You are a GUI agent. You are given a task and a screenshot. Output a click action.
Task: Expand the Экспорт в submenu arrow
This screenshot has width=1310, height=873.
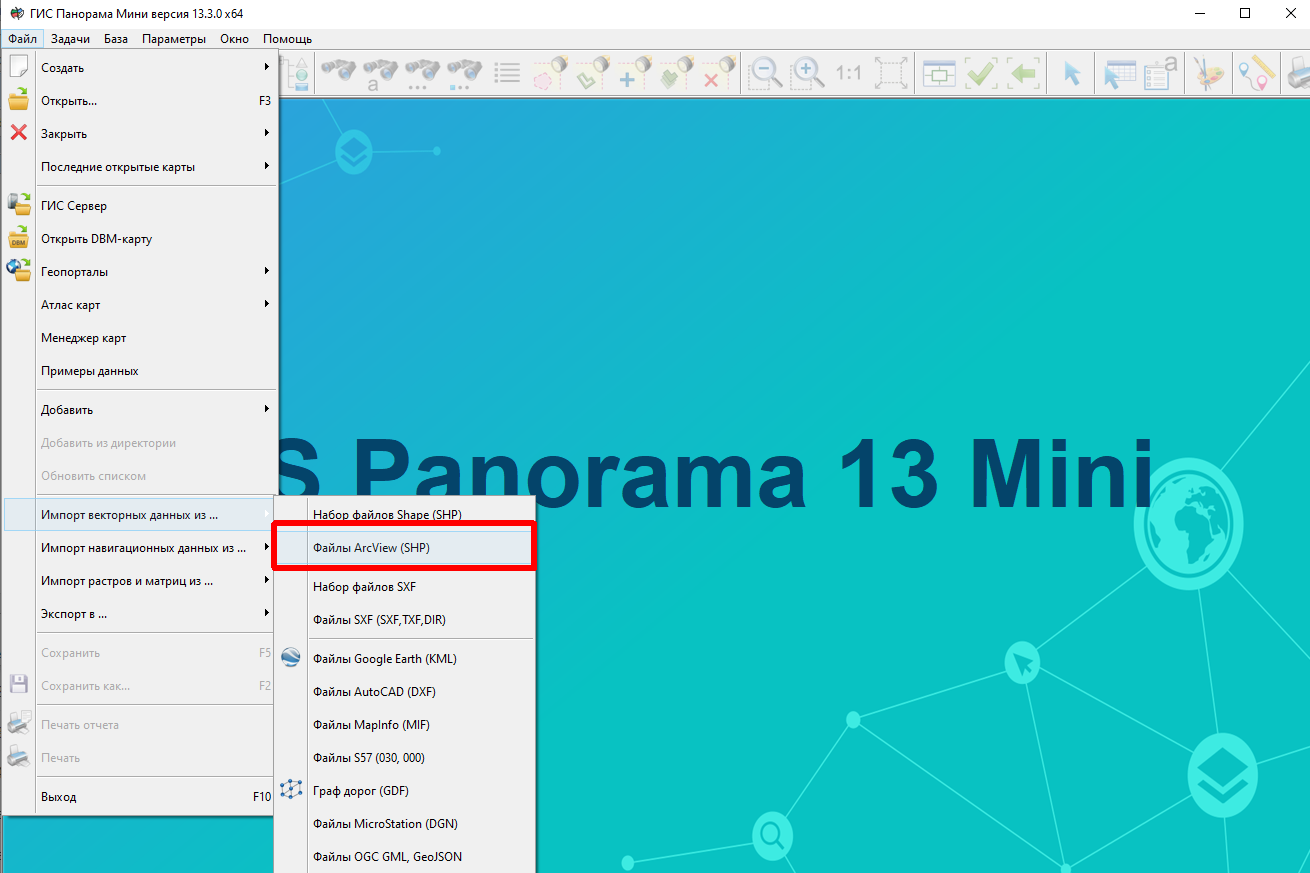pyautogui.click(x=266, y=613)
